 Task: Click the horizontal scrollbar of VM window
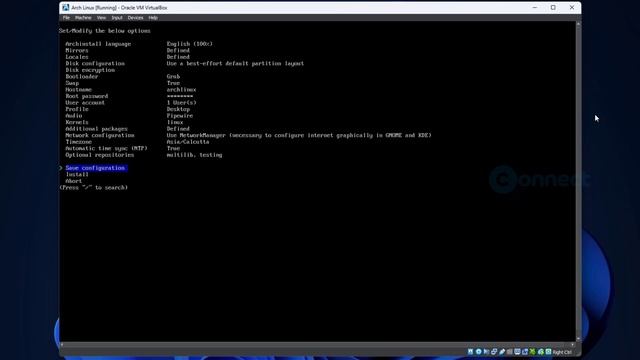tap(317, 344)
